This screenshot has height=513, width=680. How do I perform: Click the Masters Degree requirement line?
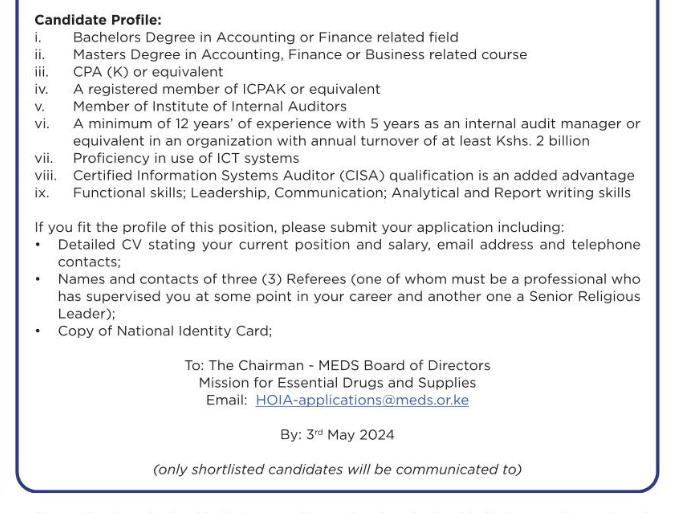click(299, 54)
